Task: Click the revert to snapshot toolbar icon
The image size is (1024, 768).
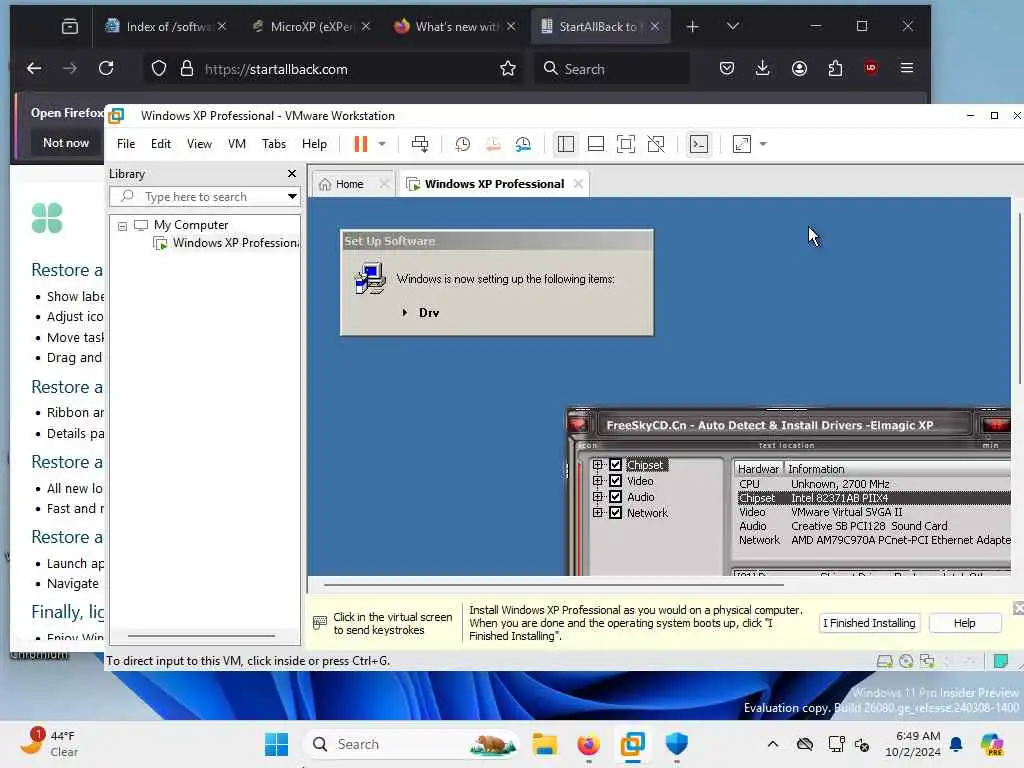Action: (x=493, y=144)
